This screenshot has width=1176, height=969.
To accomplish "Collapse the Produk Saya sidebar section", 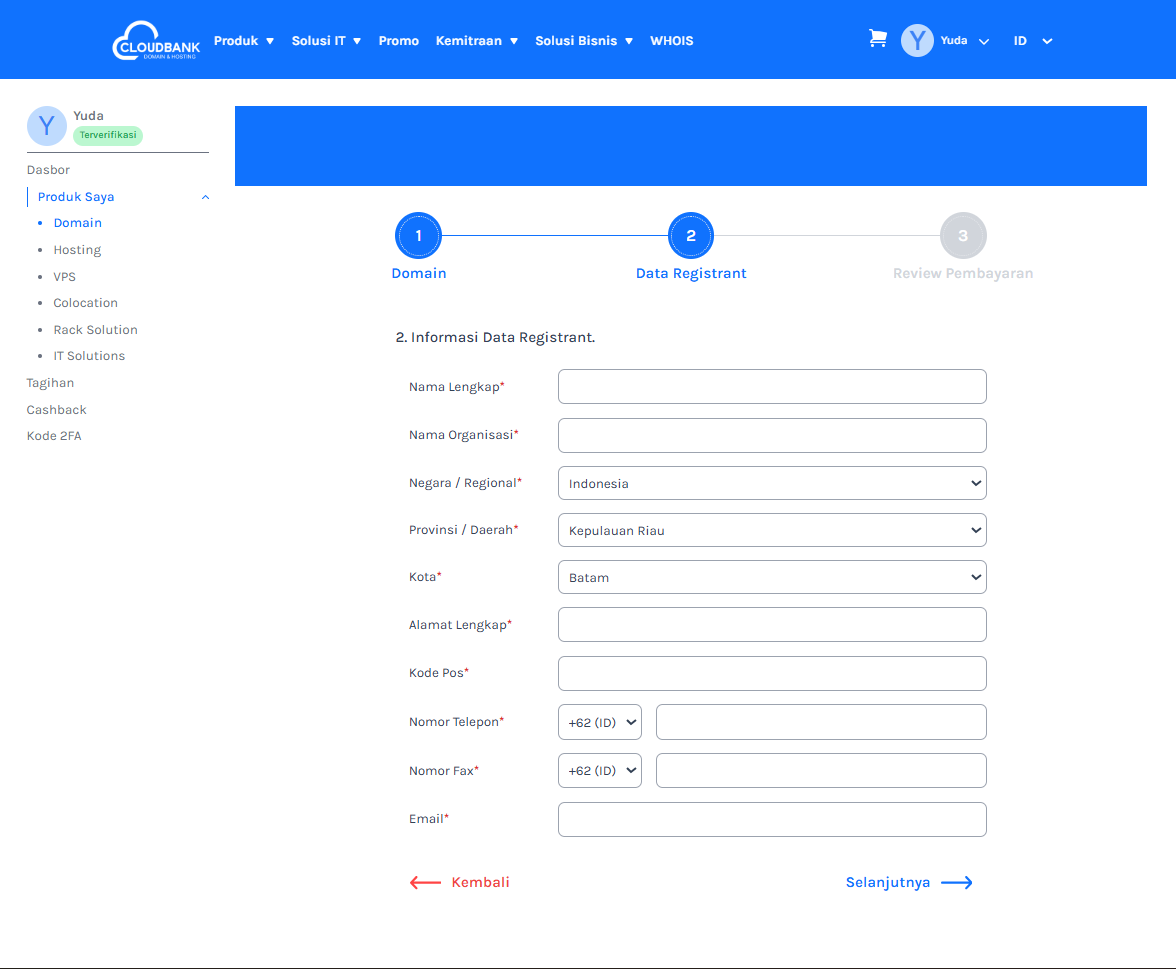I will [x=205, y=197].
